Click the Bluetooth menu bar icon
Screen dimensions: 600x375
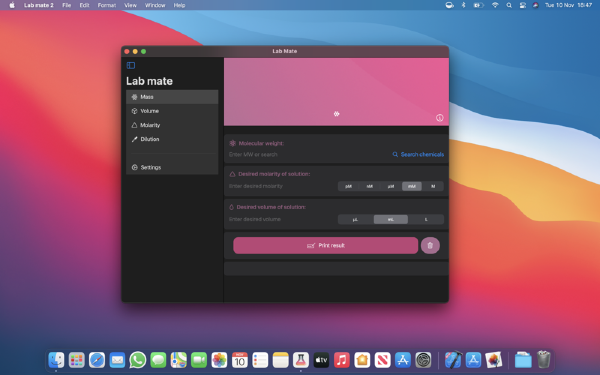point(463,5)
